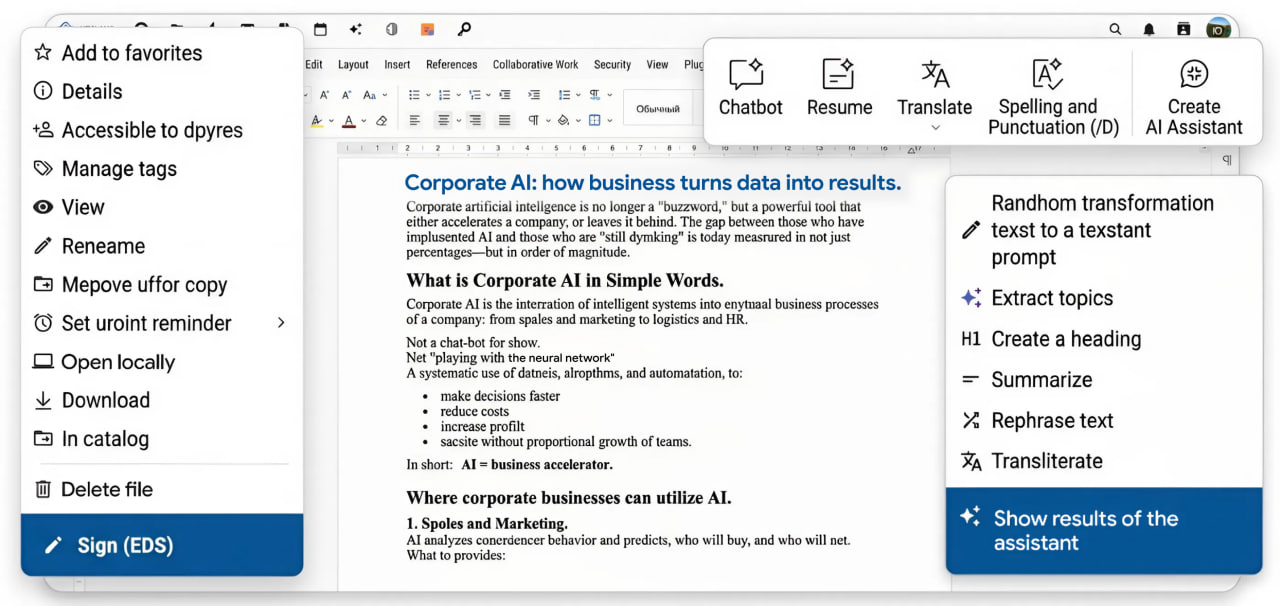Viewport: 1280px width, 606px height.
Task: Select the justify text alignment icon
Action: (x=505, y=121)
